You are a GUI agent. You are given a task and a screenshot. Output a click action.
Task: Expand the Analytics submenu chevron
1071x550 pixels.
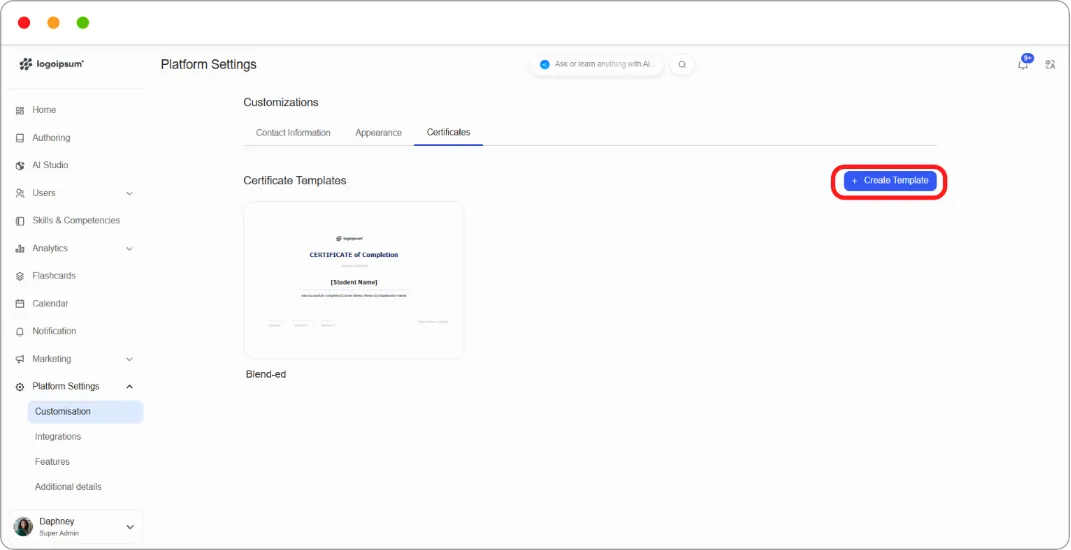point(129,249)
